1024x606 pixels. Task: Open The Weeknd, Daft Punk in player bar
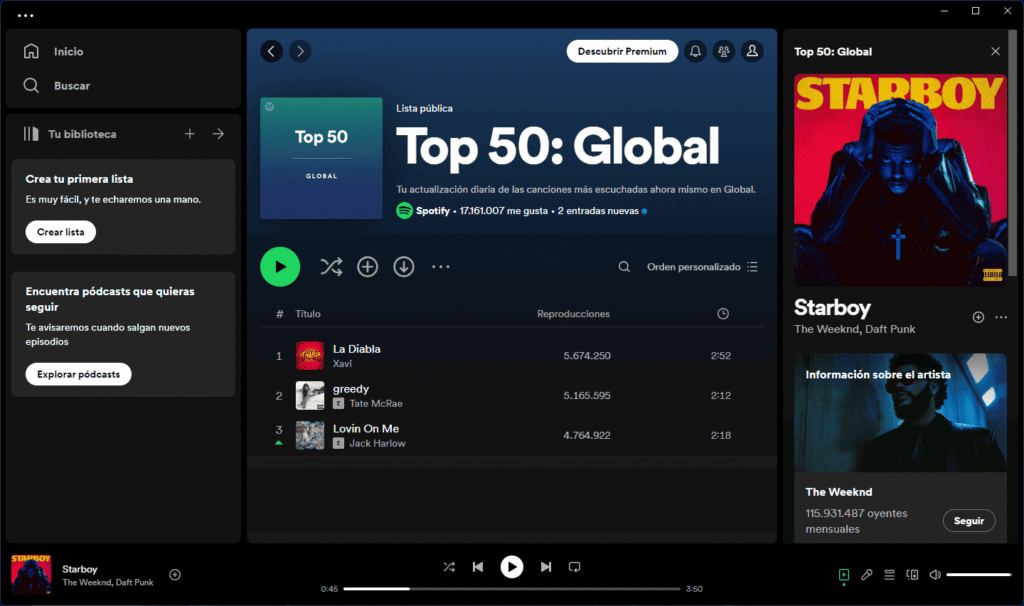click(x=108, y=582)
